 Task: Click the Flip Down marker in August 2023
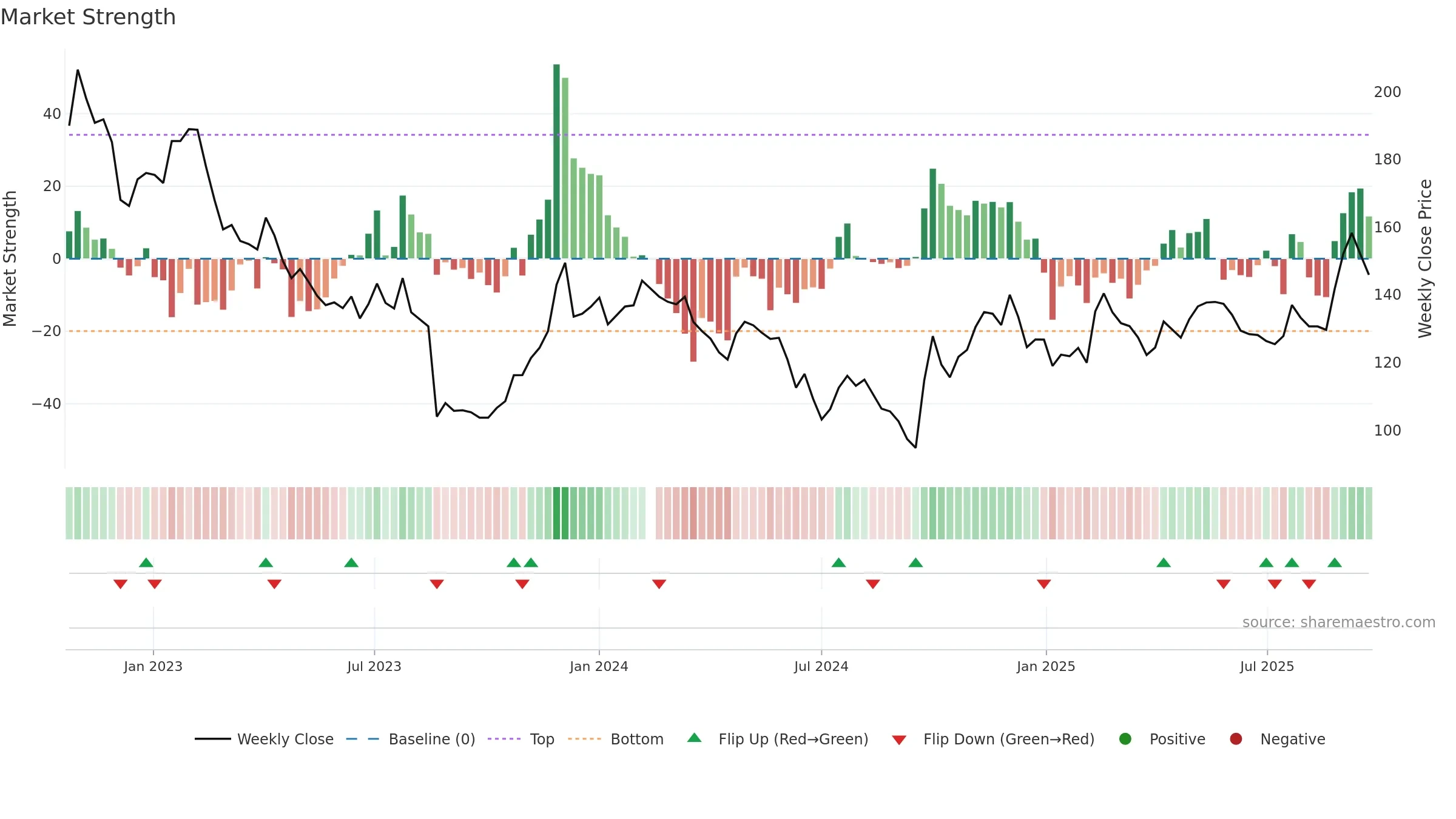[437, 584]
